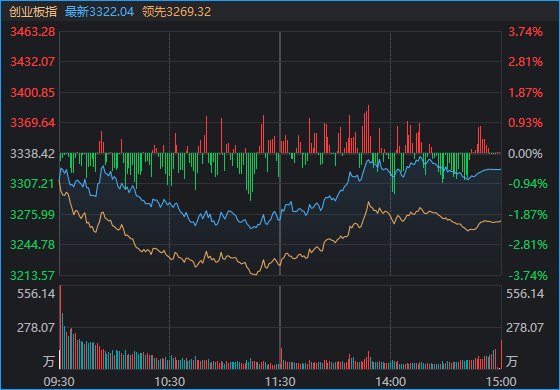Click the right 278.07 volume label
Image resolution: width=560 pixels, height=390 pixels.
525,328
